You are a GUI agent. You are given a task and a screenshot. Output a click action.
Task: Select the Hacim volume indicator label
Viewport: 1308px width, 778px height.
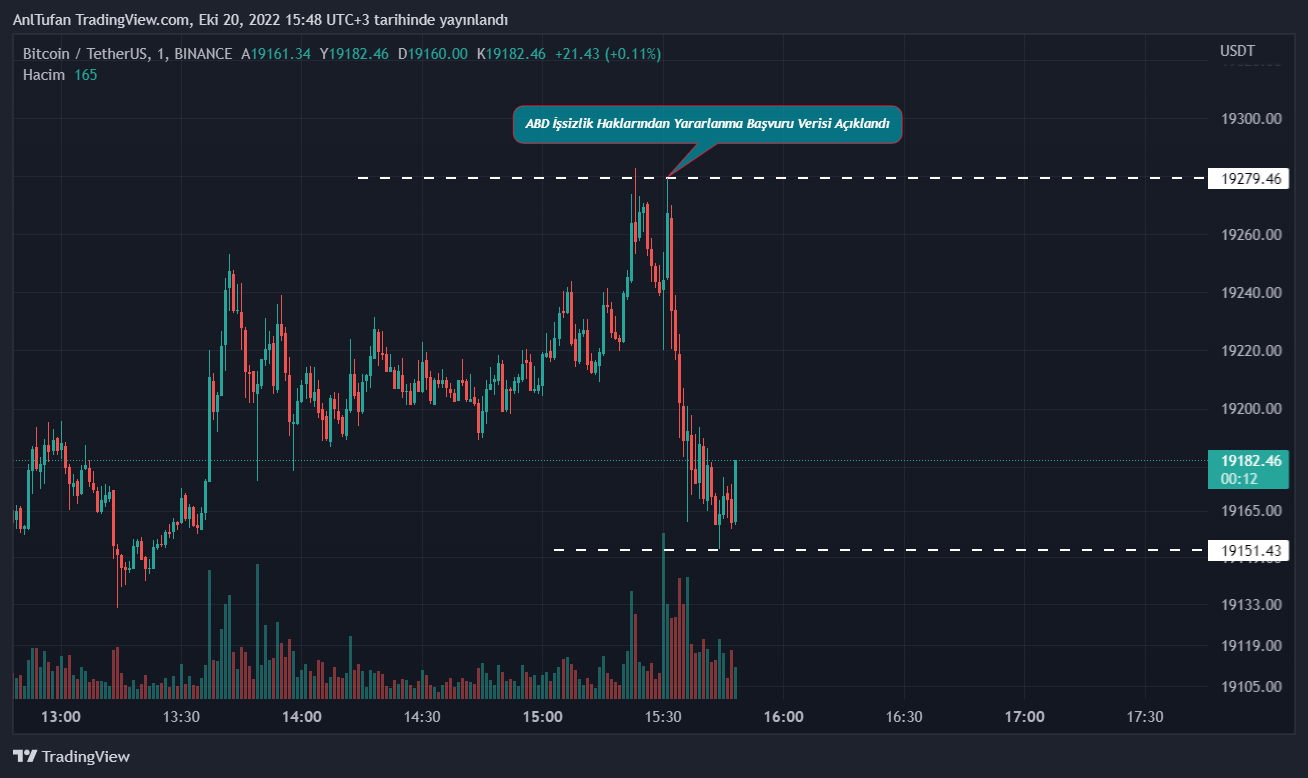[44, 75]
